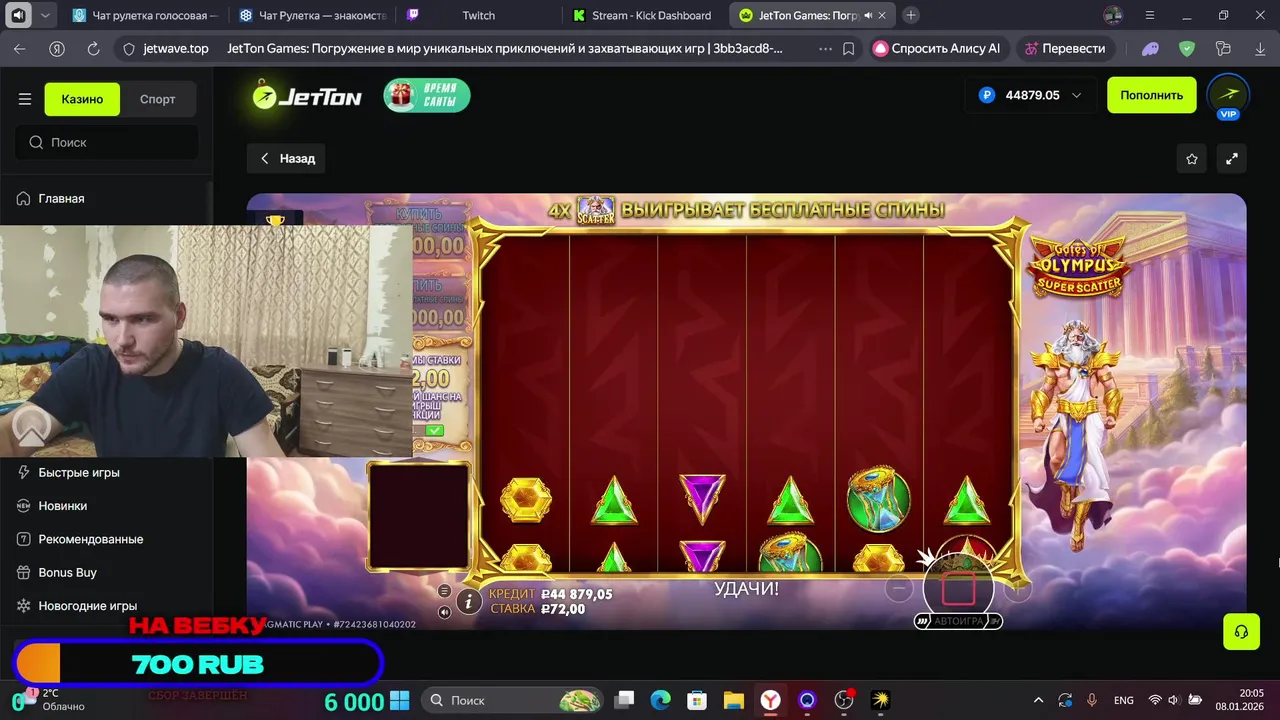Click the Пополнить deposit button
Screen dimensions: 1280x720
[x=1151, y=95]
